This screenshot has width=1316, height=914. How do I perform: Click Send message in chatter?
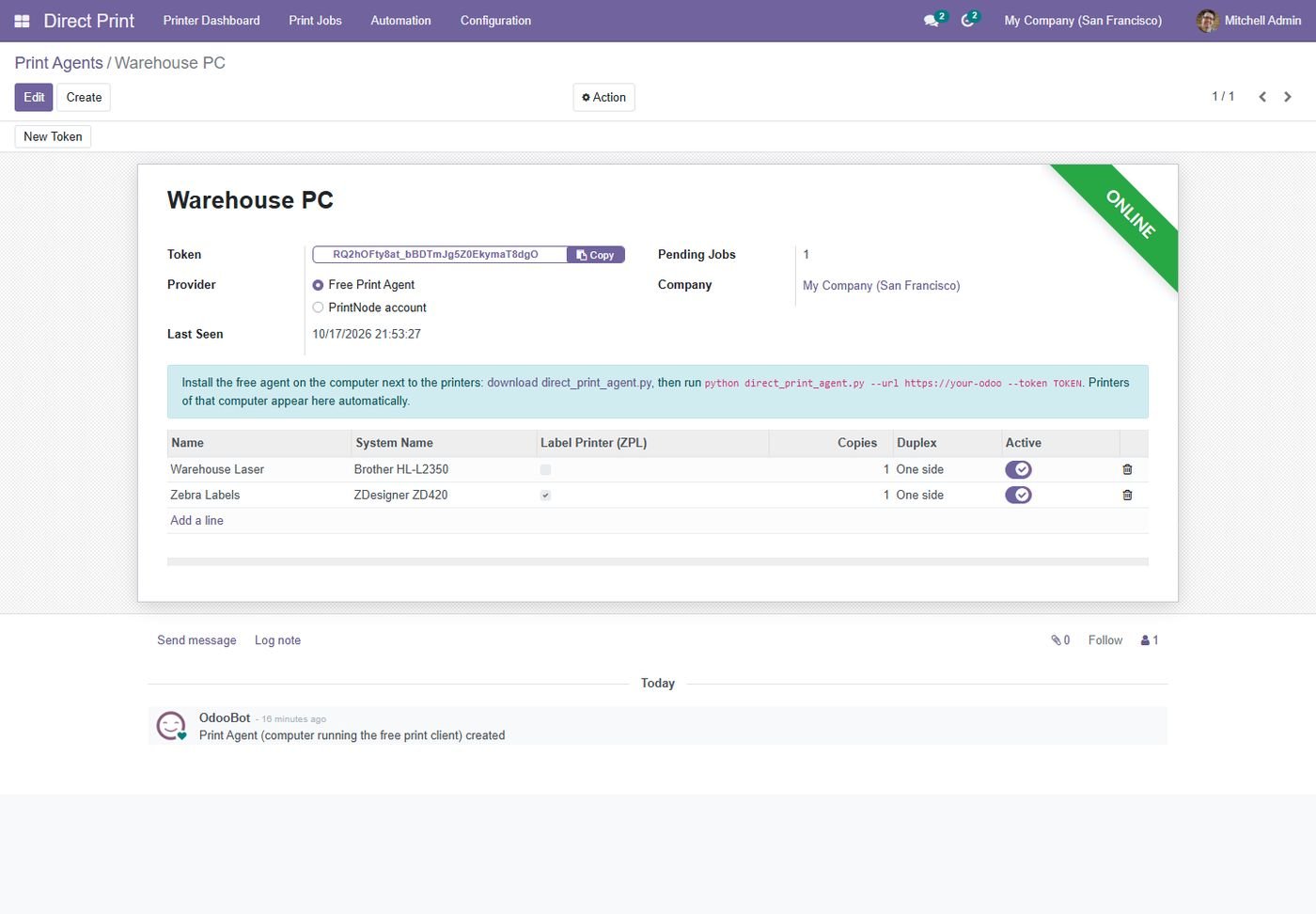196,640
